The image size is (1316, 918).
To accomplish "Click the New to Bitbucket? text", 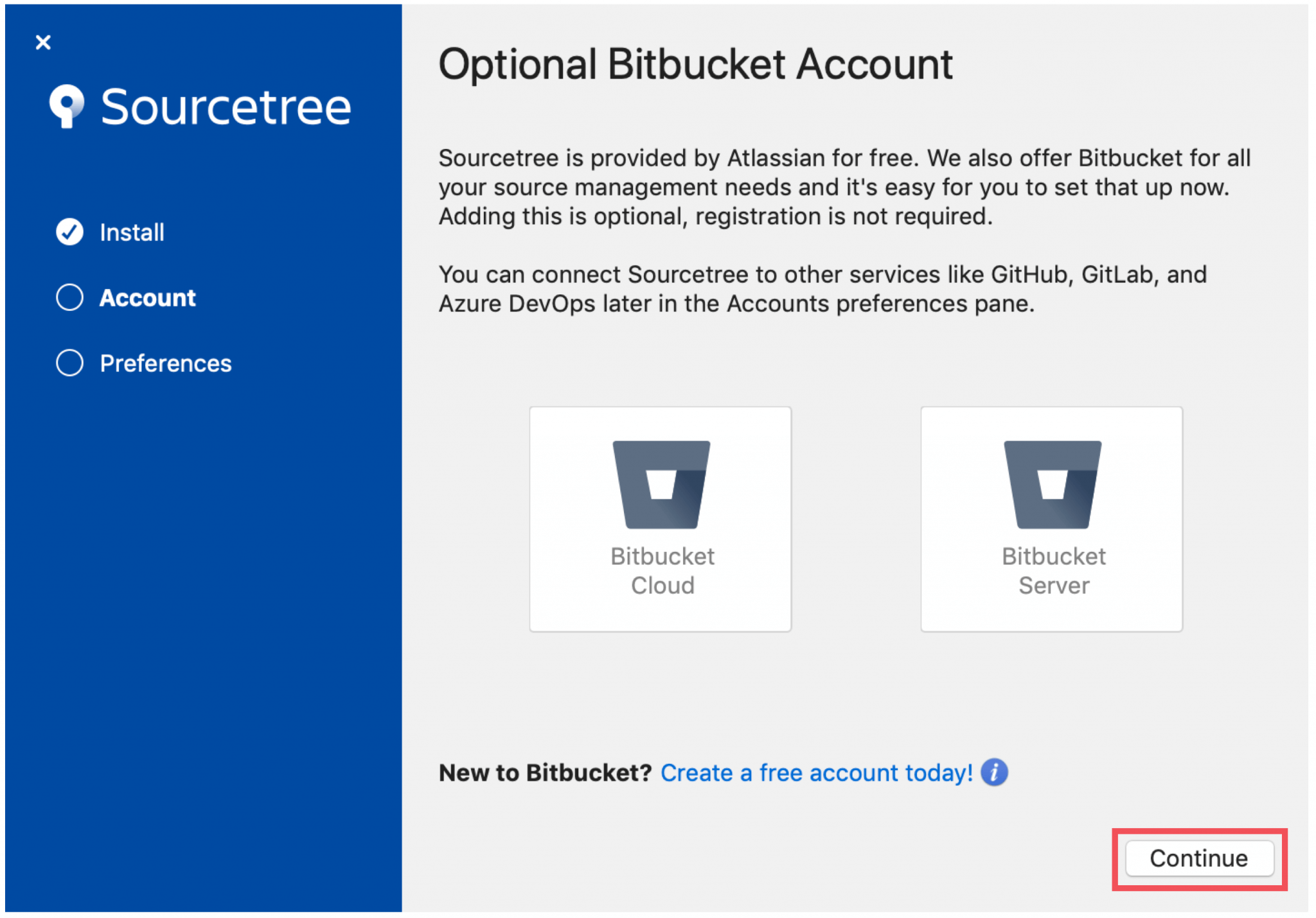I will click(x=545, y=773).
